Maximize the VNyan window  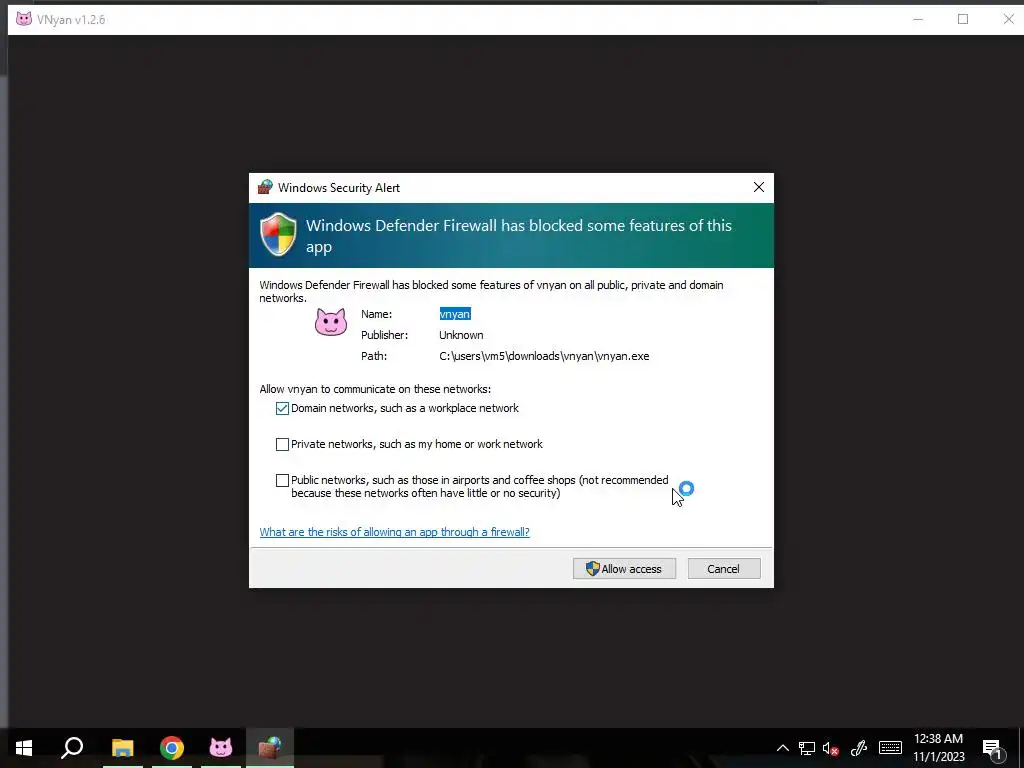(963, 19)
